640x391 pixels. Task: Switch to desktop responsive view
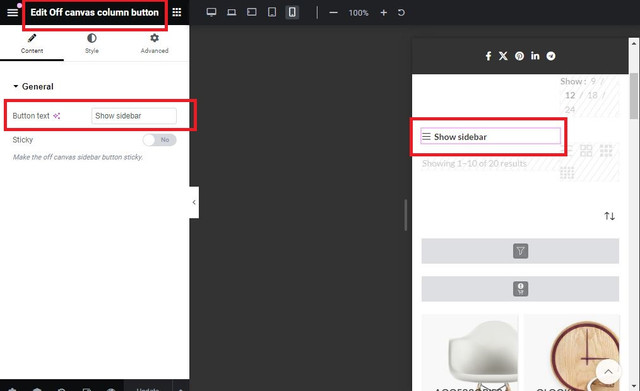click(x=211, y=12)
